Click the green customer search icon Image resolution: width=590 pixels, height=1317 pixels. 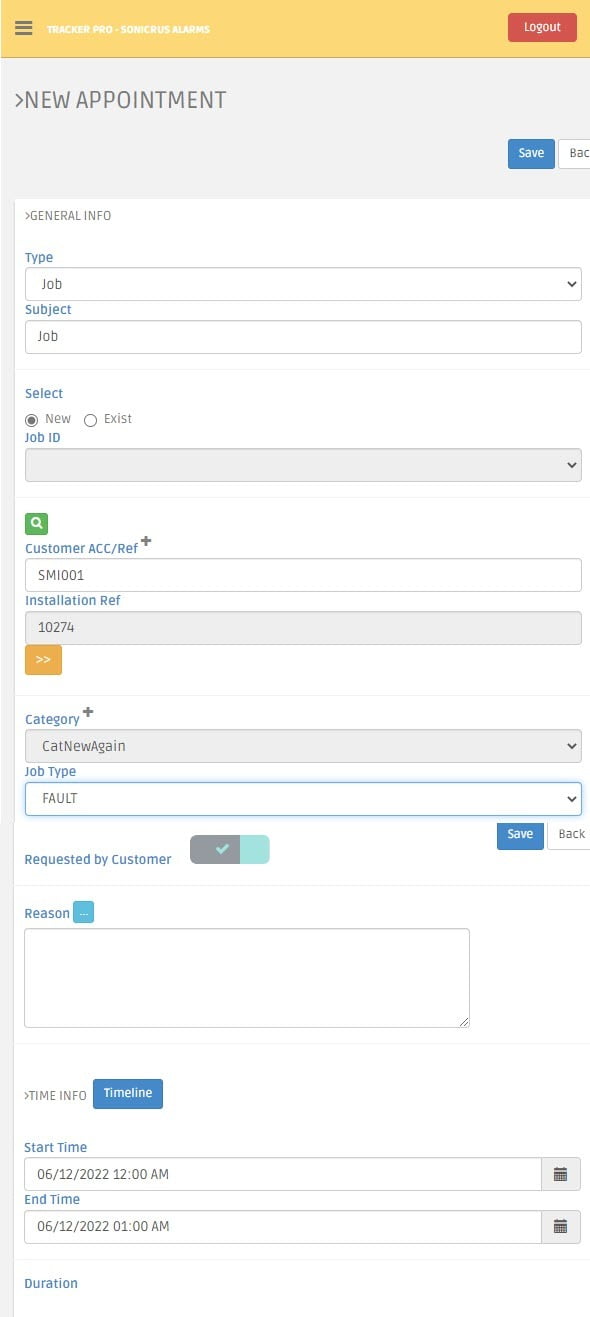(36, 523)
